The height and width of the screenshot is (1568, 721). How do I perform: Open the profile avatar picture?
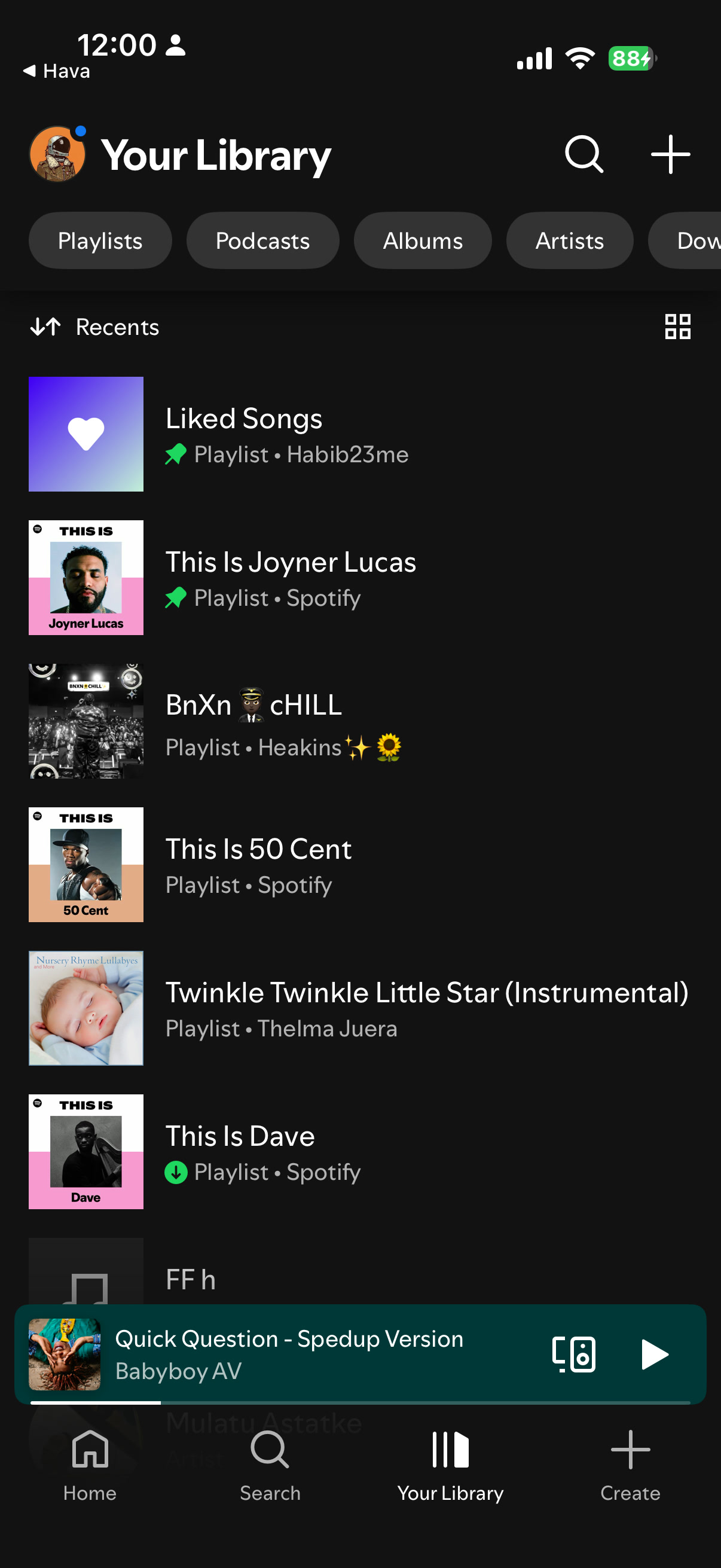(57, 154)
